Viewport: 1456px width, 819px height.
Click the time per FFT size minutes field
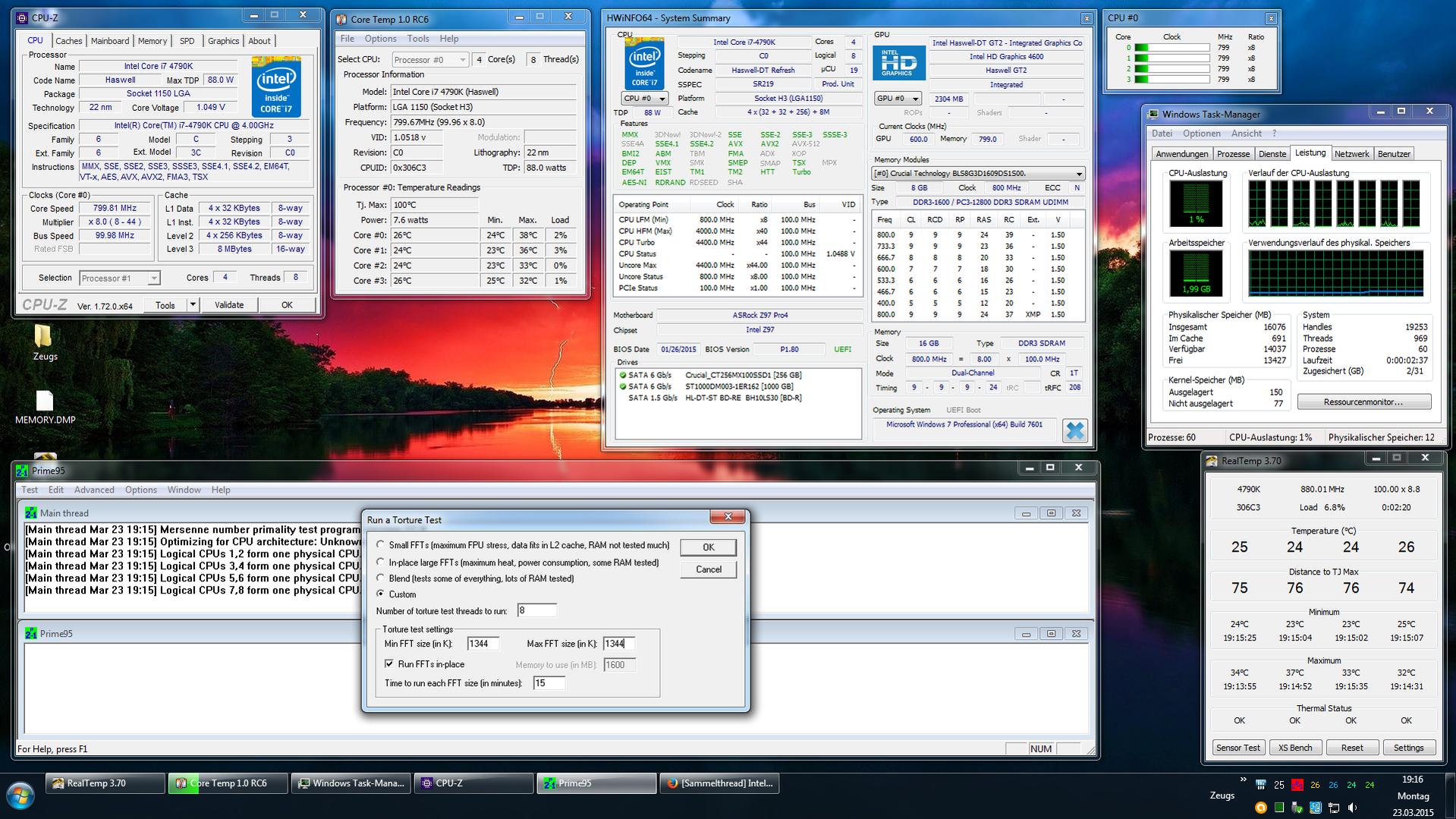click(x=549, y=683)
